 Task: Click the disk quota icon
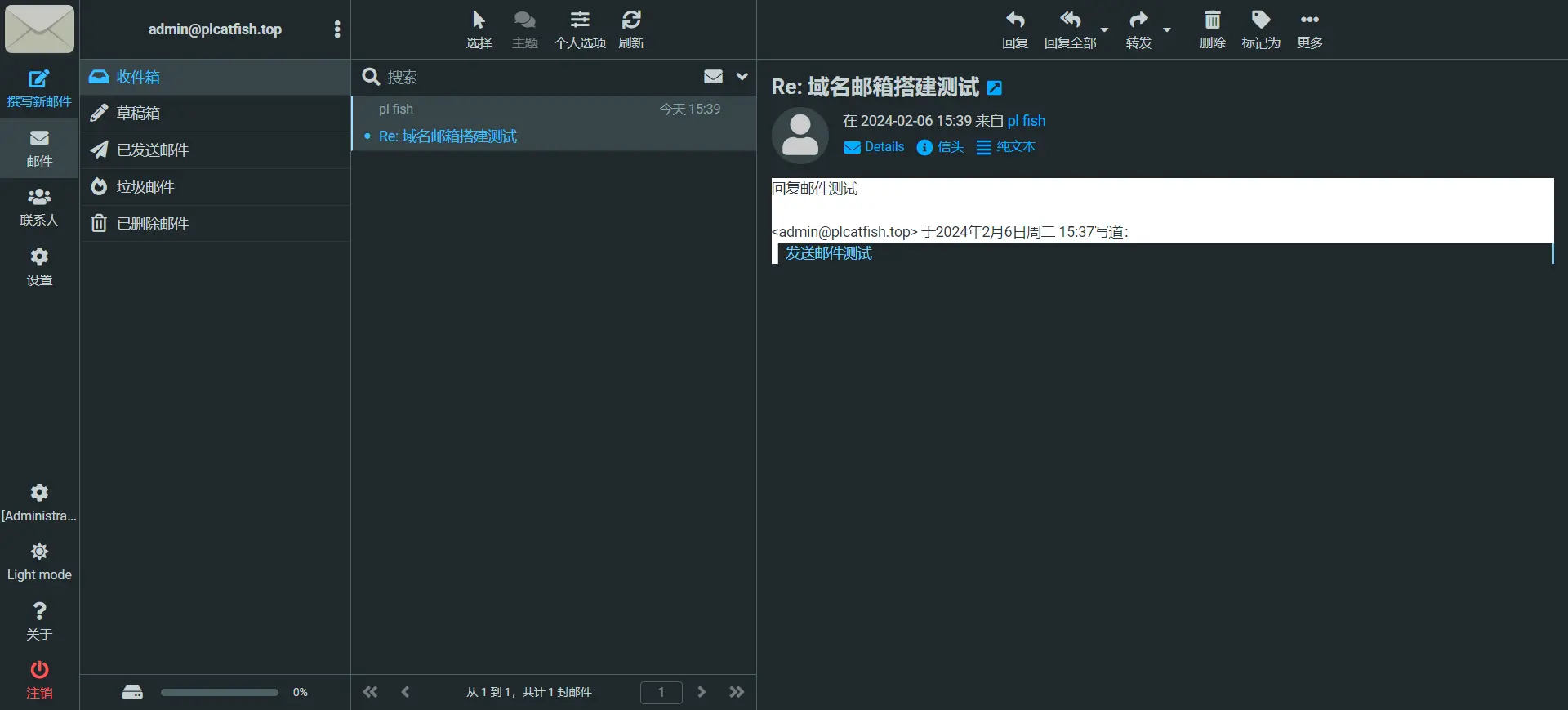[x=132, y=692]
